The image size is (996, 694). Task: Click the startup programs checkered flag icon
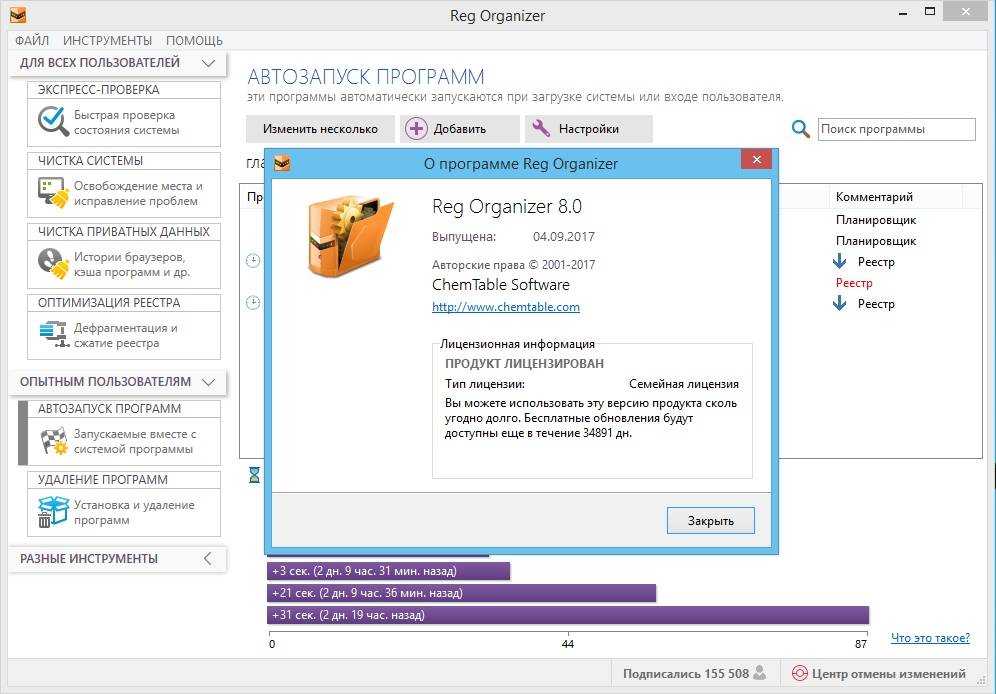(x=53, y=441)
